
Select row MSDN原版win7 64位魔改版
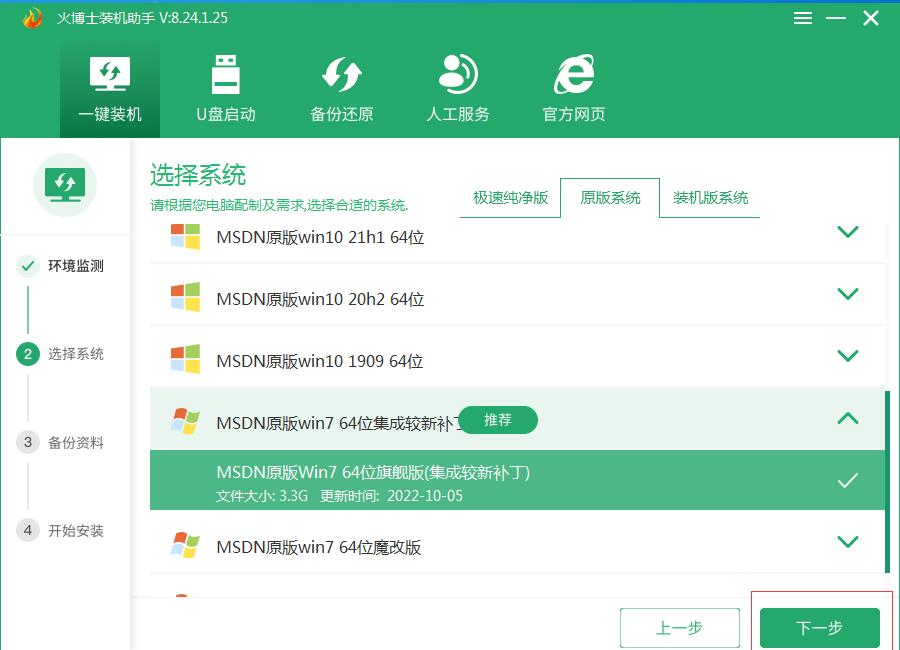point(517,543)
